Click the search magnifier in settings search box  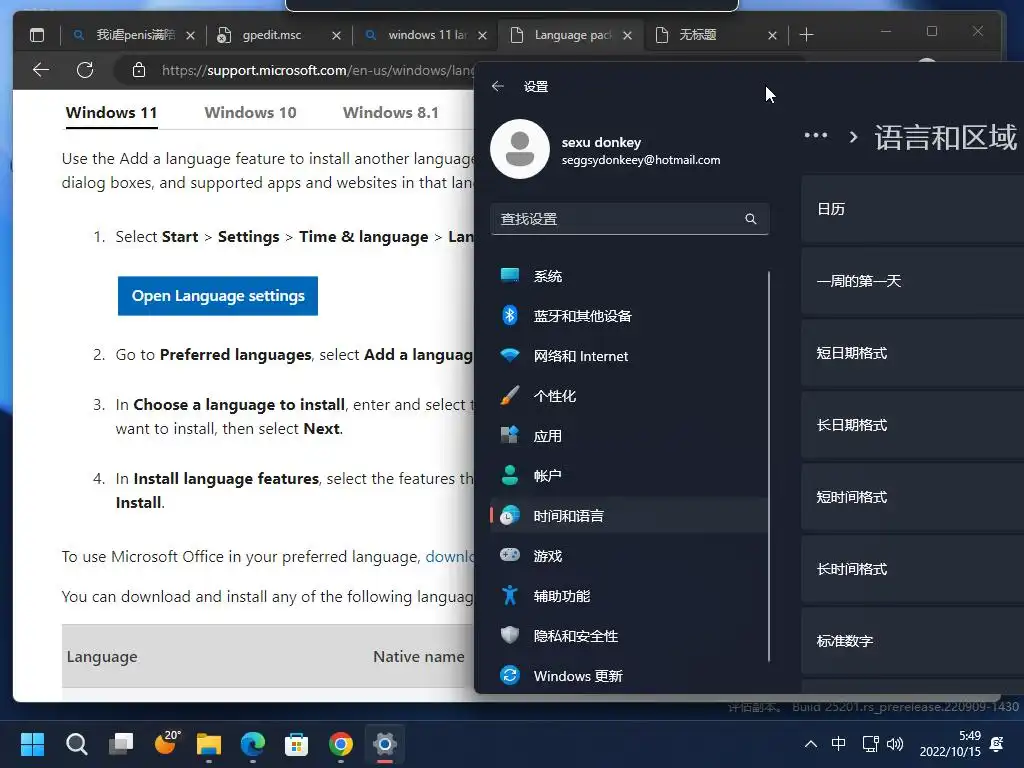click(x=750, y=219)
